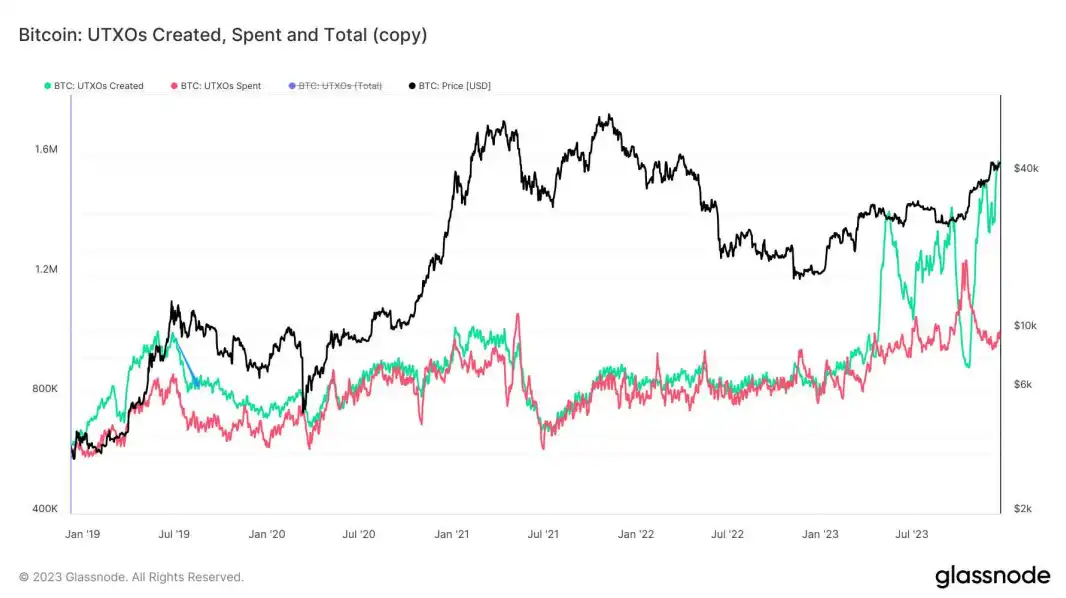This screenshot has width=1066, height=598.
Task: Click the red UTXOs Spent legend dot
Action: pyautogui.click(x=174, y=86)
